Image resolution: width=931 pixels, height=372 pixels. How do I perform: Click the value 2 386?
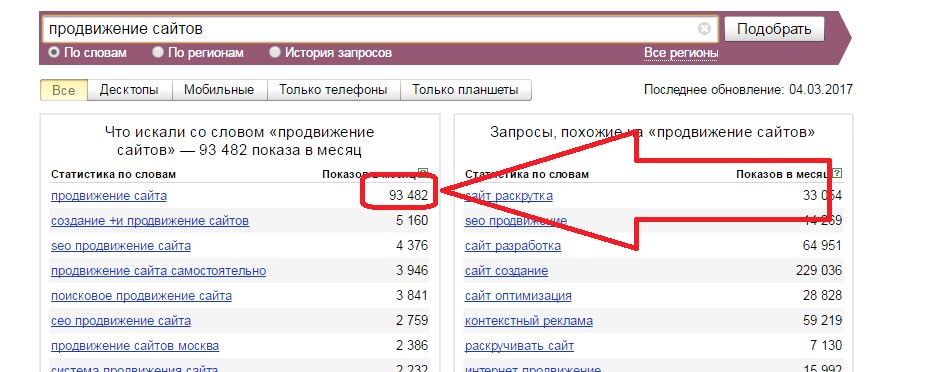[x=412, y=346]
